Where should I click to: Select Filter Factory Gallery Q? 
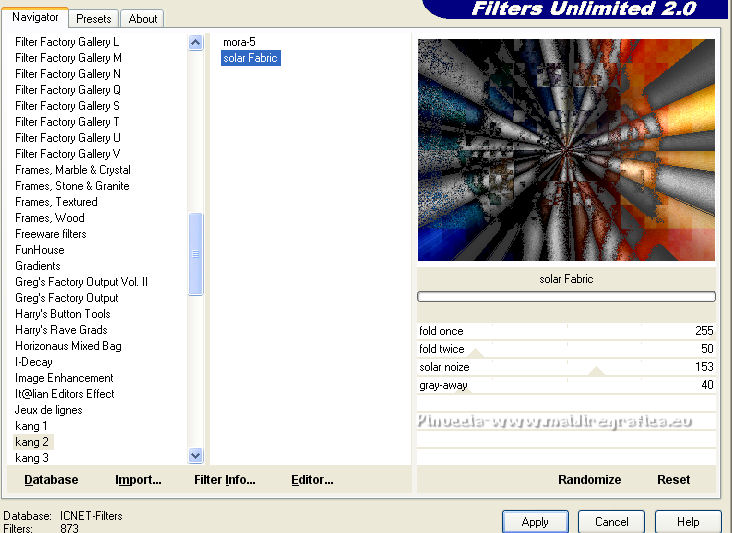point(68,90)
